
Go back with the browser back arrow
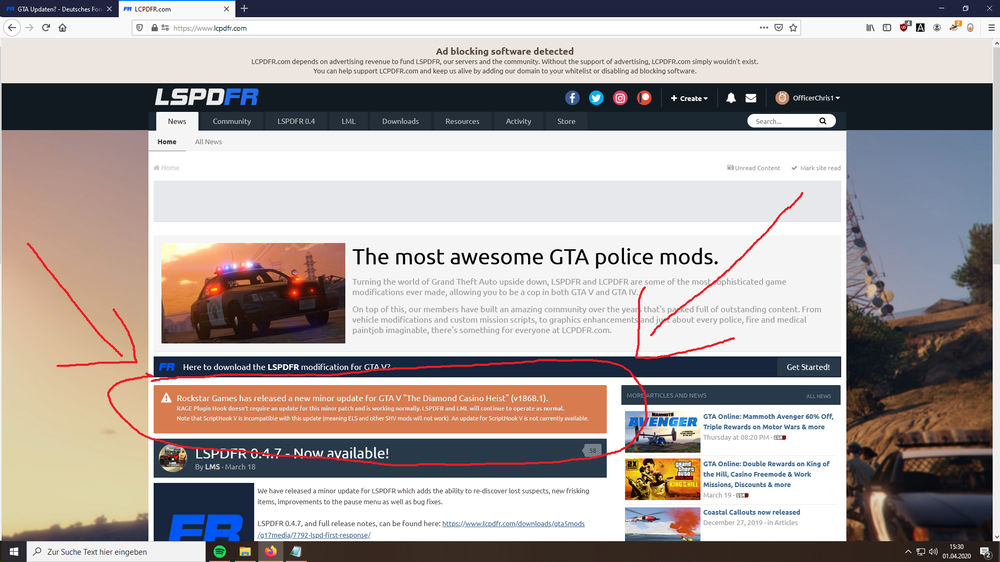pos(12,27)
